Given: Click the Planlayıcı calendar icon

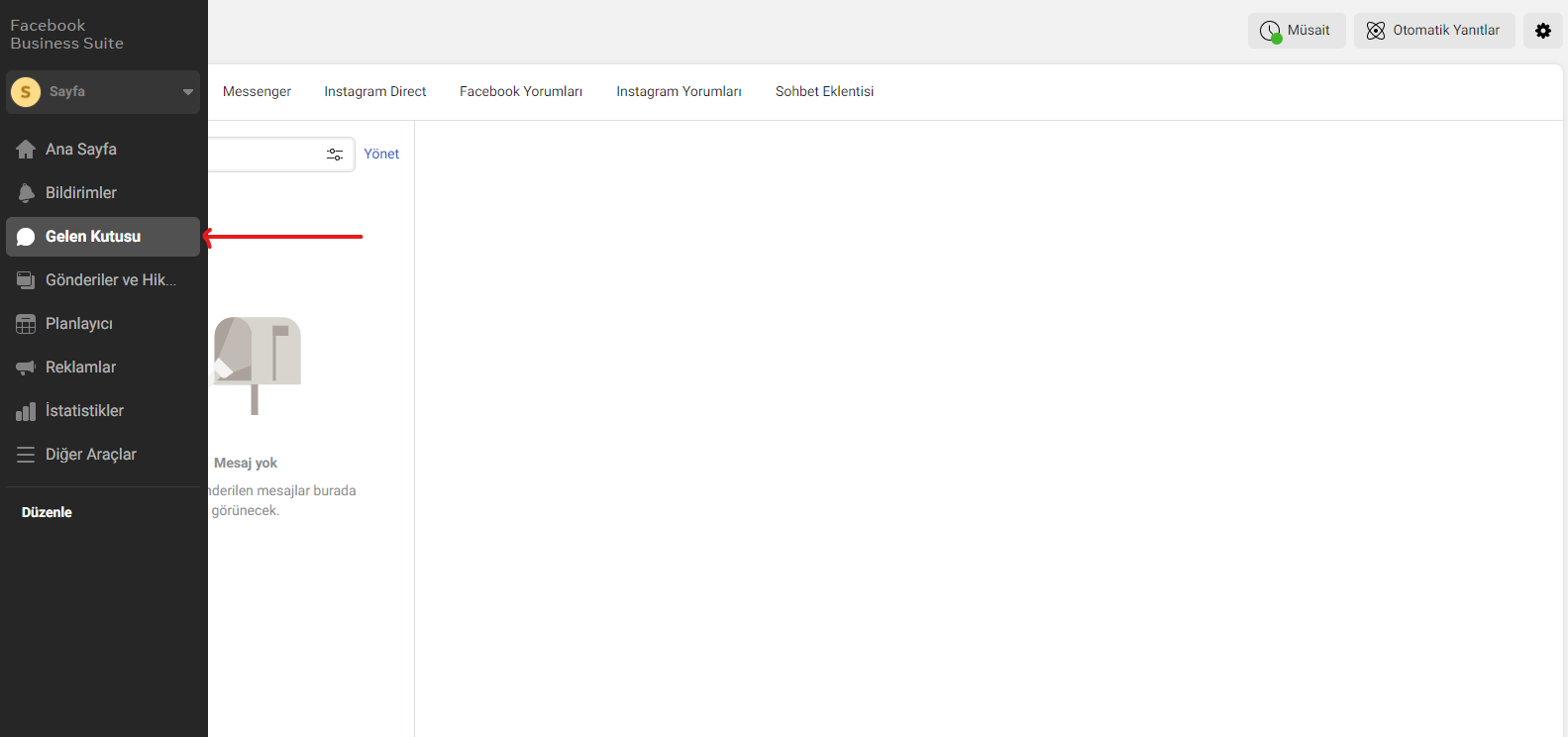Looking at the screenshot, I should (x=26, y=324).
